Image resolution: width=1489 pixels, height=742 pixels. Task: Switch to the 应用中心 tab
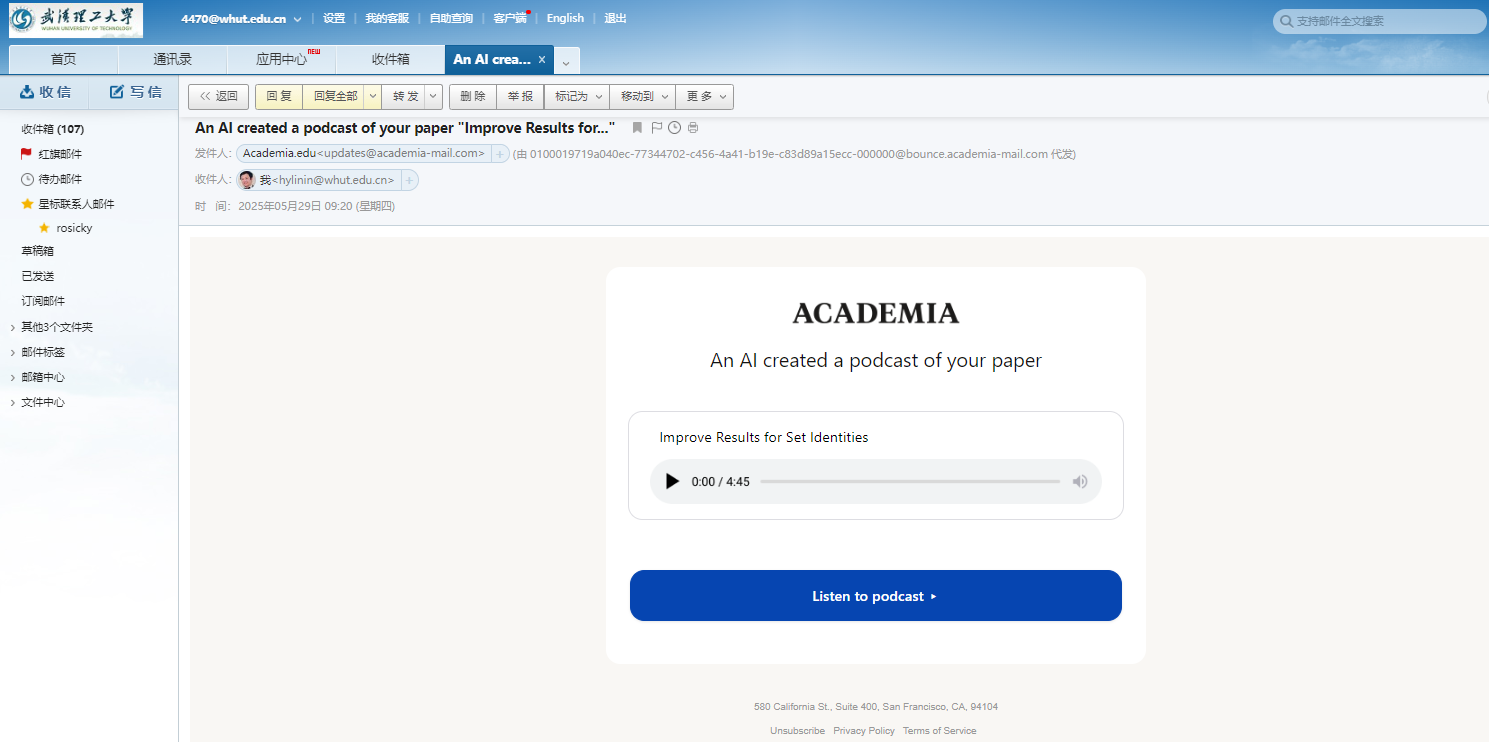pyautogui.click(x=281, y=60)
